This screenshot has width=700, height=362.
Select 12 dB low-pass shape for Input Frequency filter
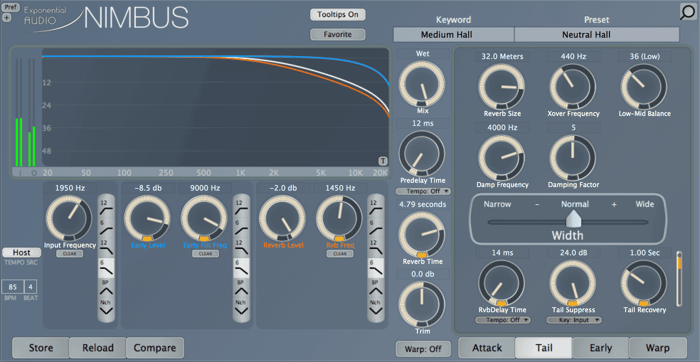[106, 248]
